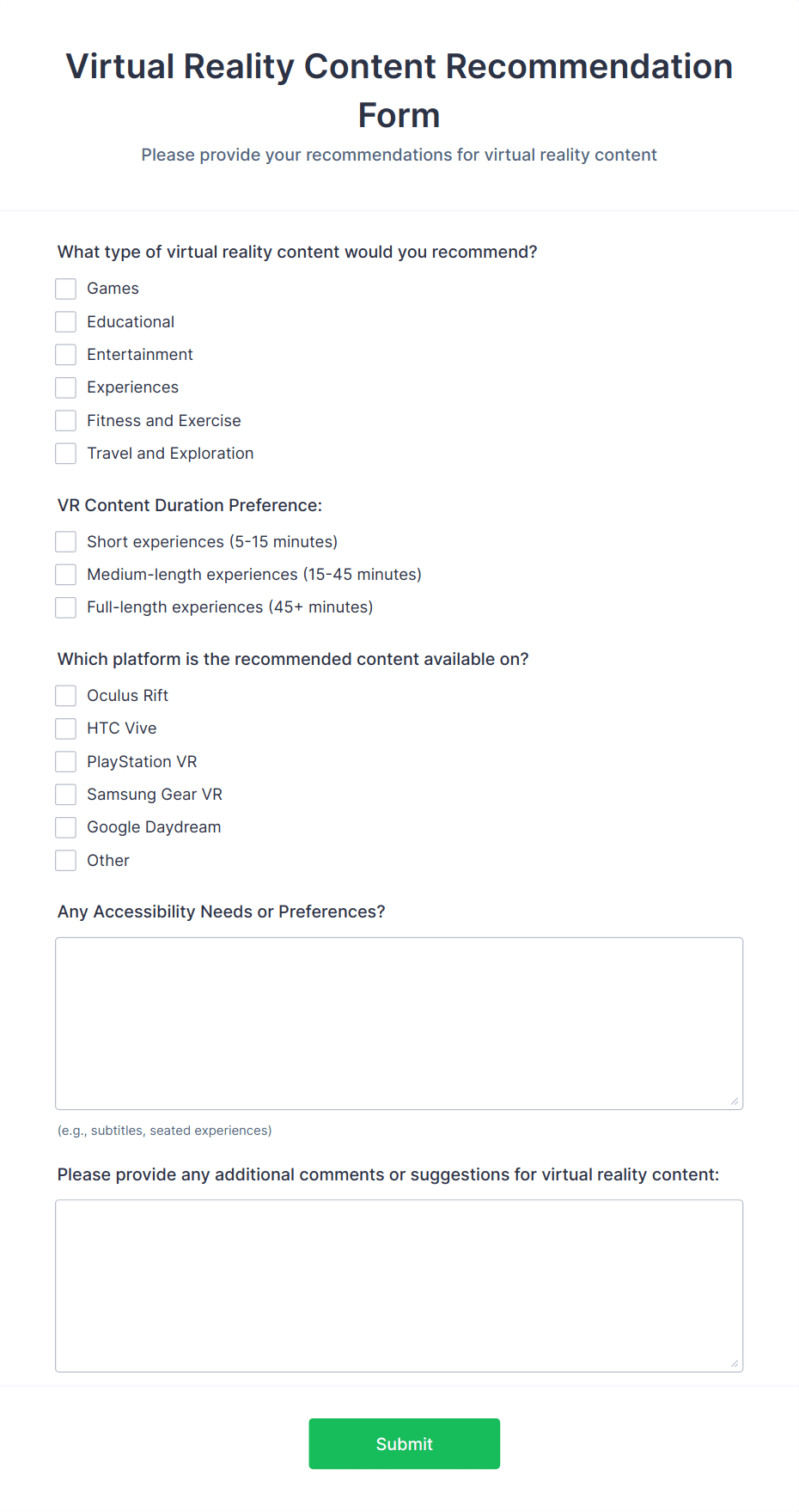Screen dimensions: 799x1512
Task: Check the Games checkbox
Action: point(65,289)
